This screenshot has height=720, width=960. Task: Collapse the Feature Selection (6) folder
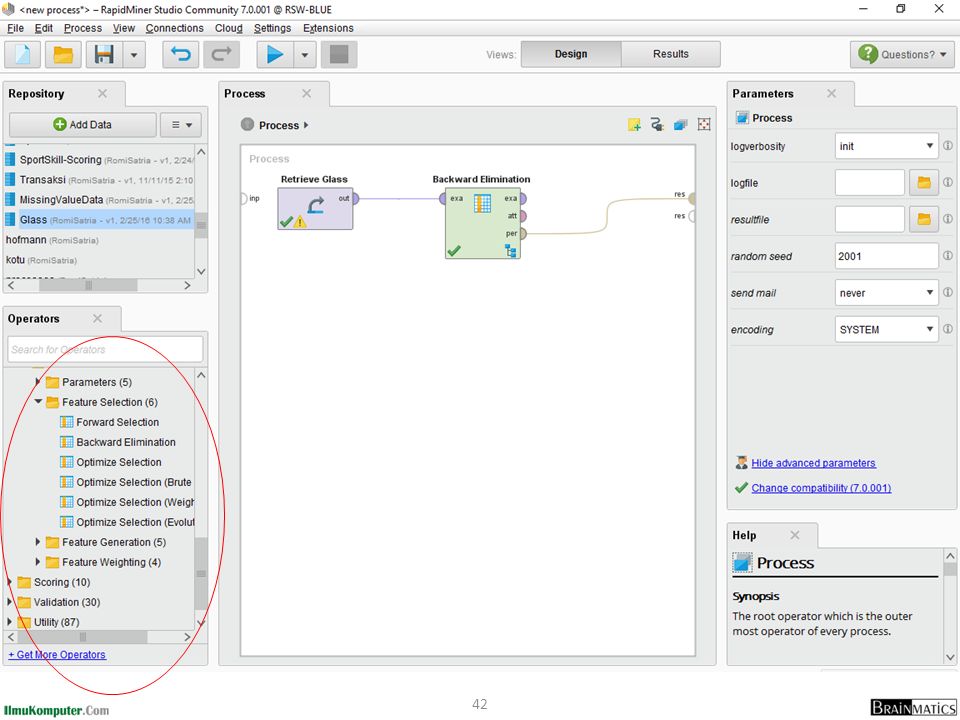point(38,402)
